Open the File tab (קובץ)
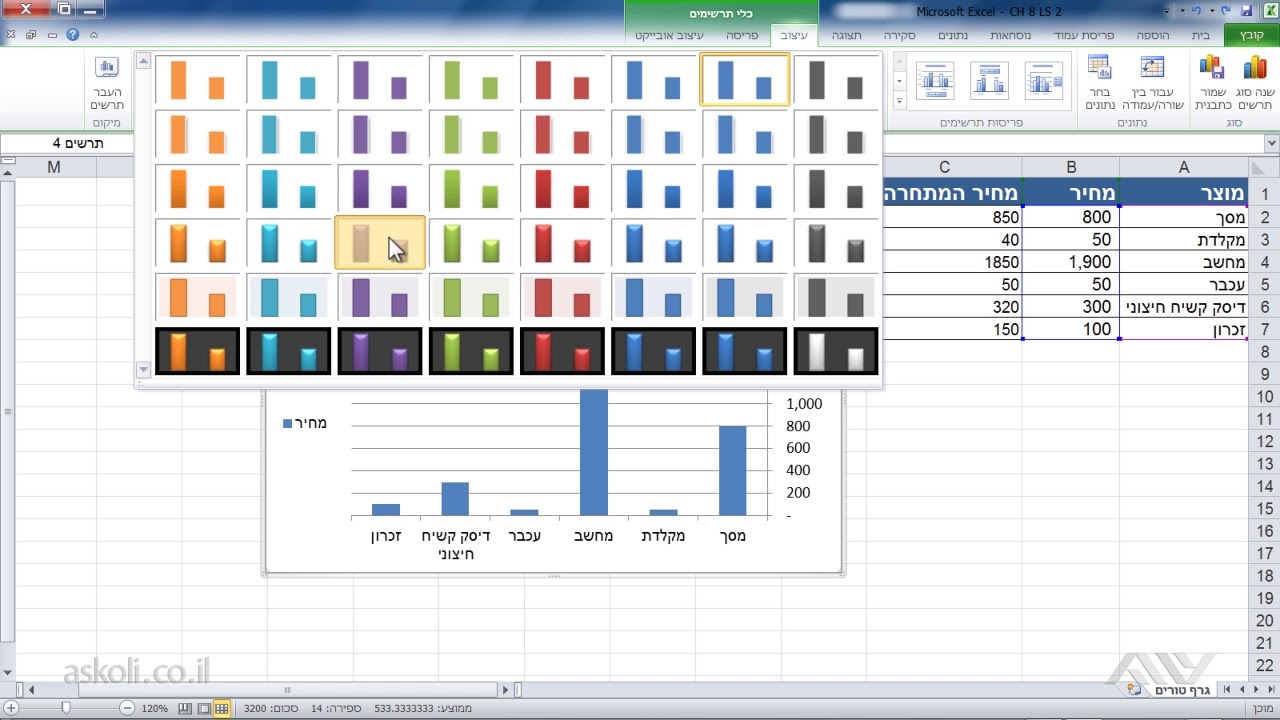This screenshot has height=720, width=1280. [1252, 35]
